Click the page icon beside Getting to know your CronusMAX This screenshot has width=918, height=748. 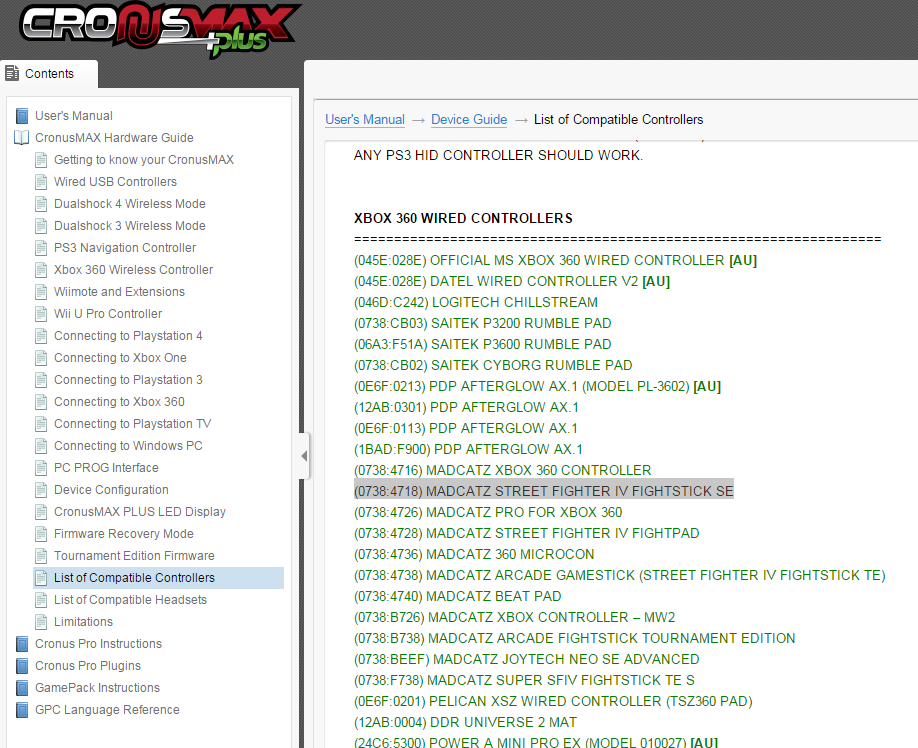[x=41, y=160]
